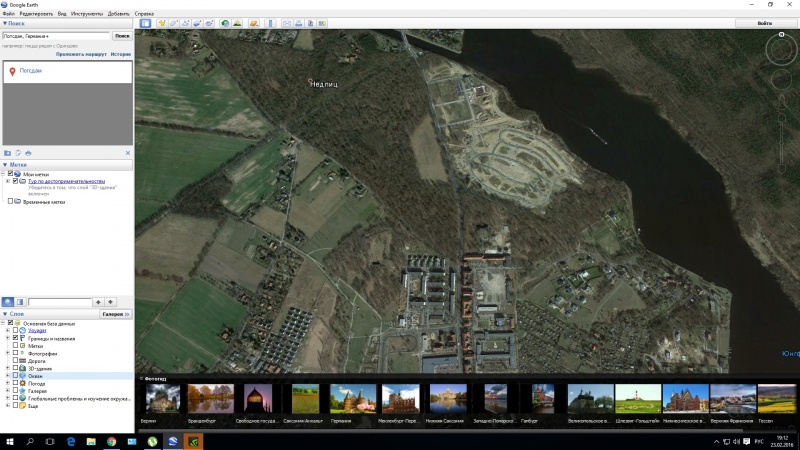Click the Проложить маршрут link
Image resolution: width=800 pixels, height=450 pixels.
pyautogui.click(x=81, y=54)
